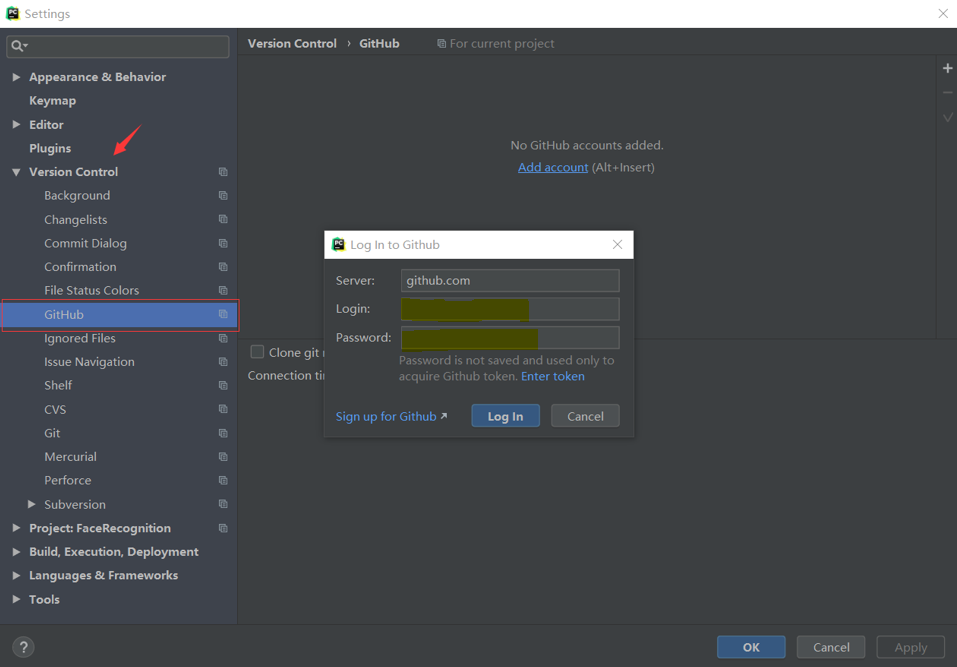This screenshot has width=957, height=667.
Task: Expand the Subversion node
Action: pos(32,504)
